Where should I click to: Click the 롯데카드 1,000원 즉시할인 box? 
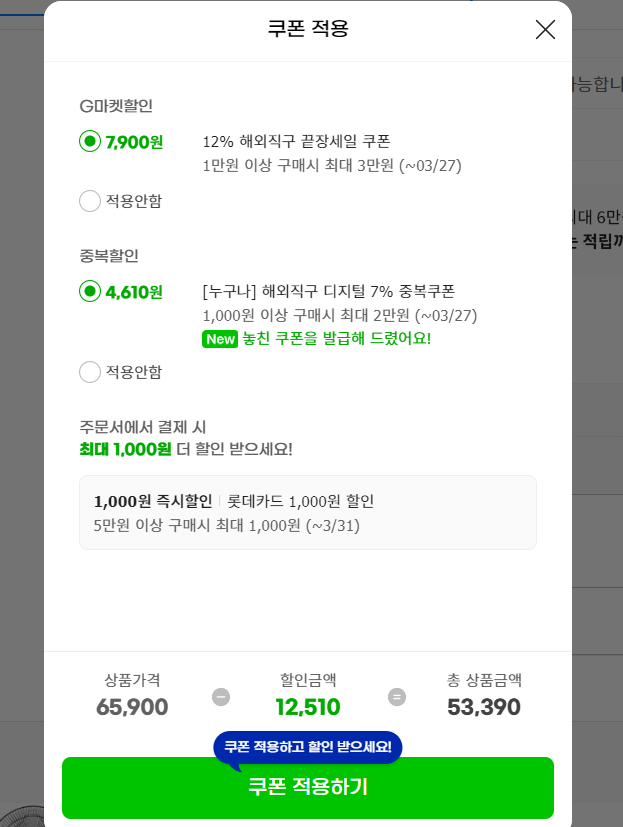click(308, 512)
